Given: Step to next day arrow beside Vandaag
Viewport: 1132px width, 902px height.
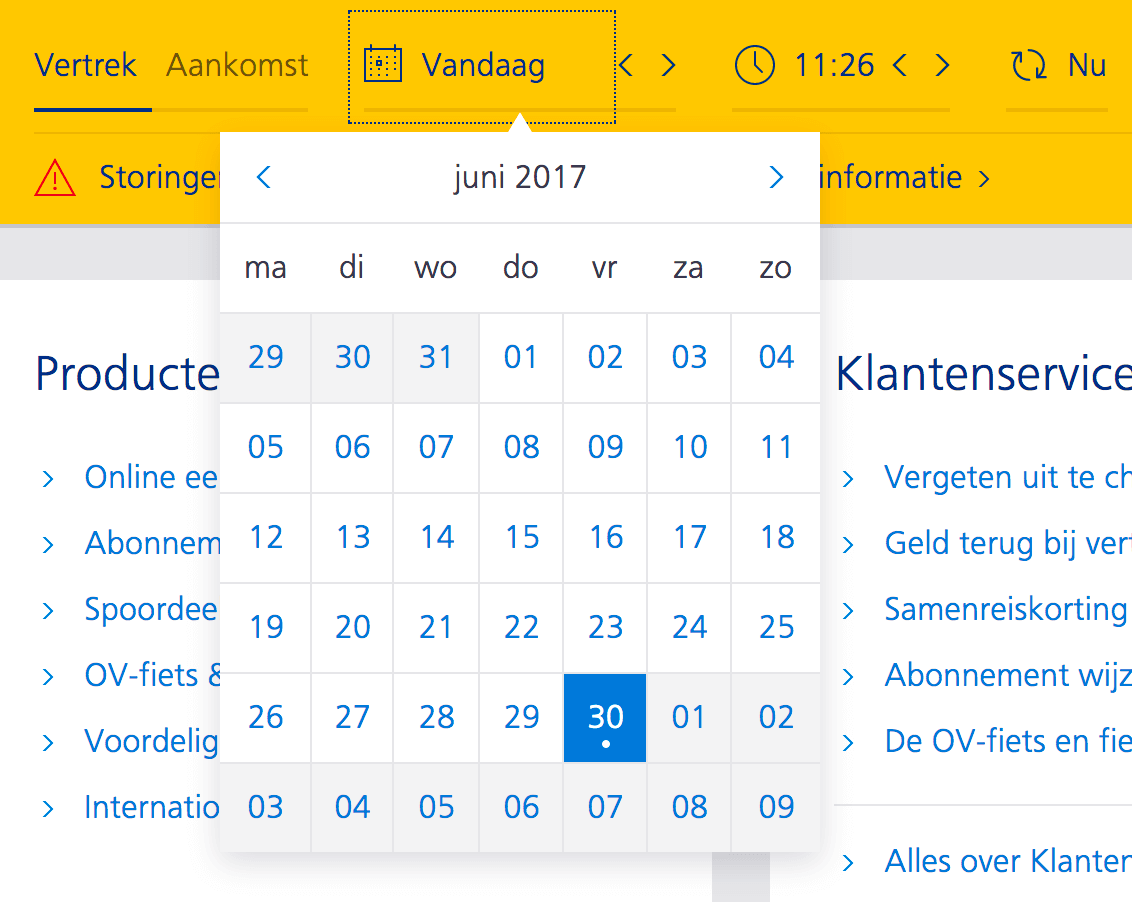Looking at the screenshot, I should tap(669, 66).
